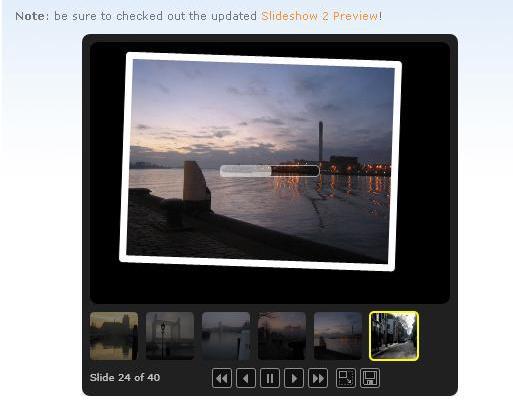This screenshot has height=400, width=513.
Task: Go to the previous slide
Action: point(246,378)
